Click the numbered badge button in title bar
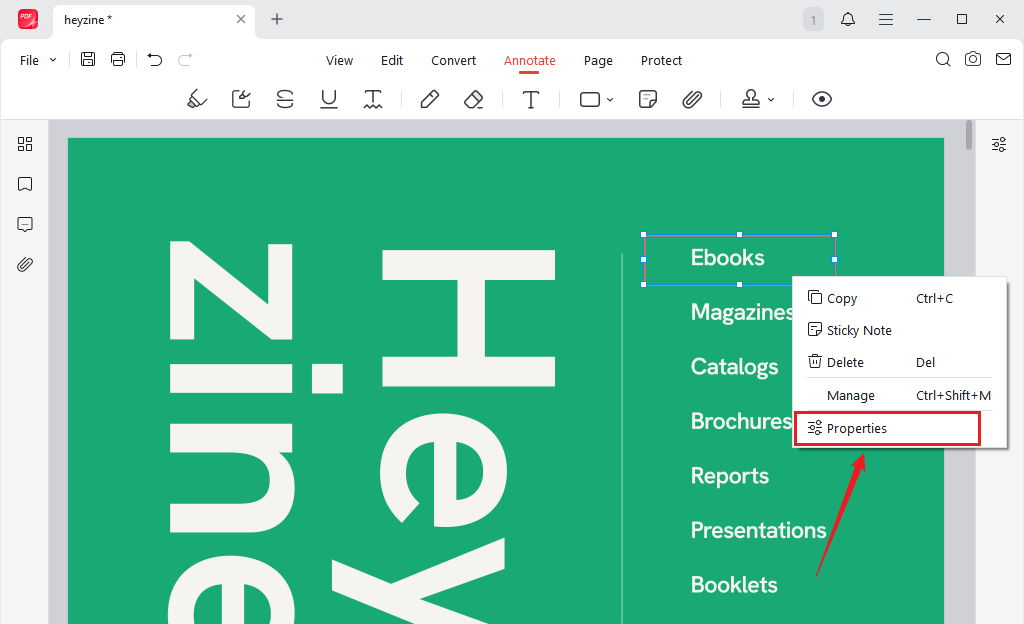This screenshot has height=624, width=1024. pyautogui.click(x=813, y=20)
